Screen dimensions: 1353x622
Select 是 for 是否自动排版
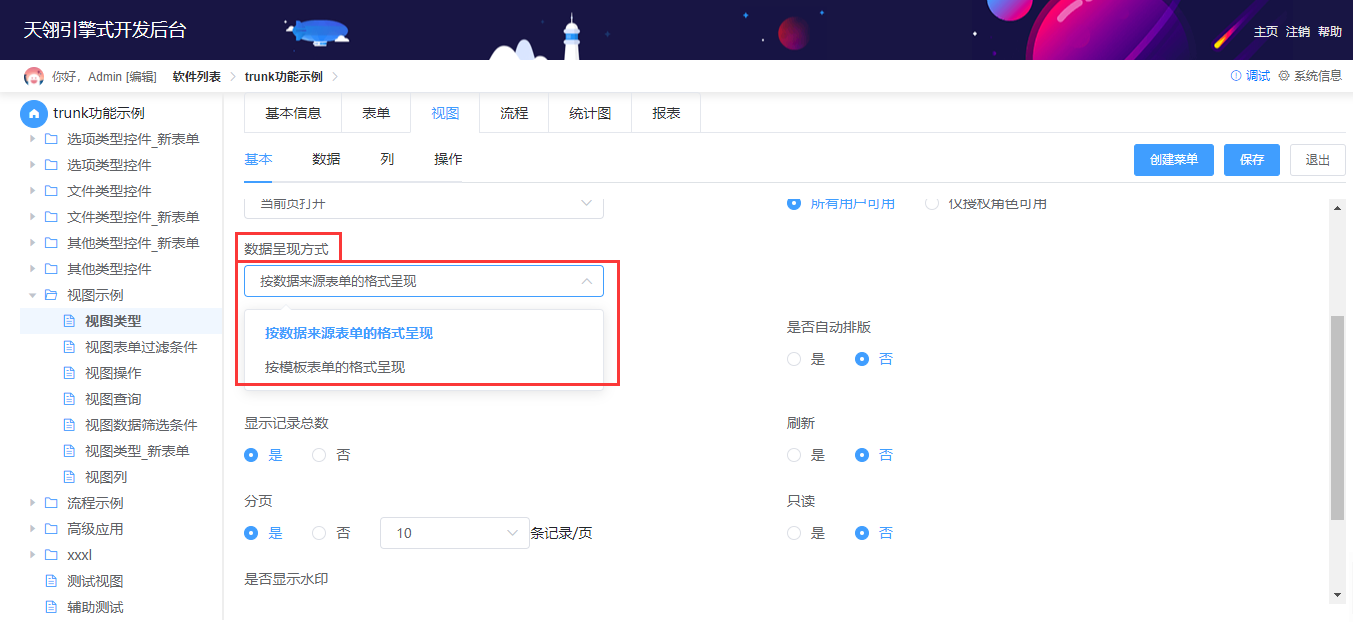794,359
